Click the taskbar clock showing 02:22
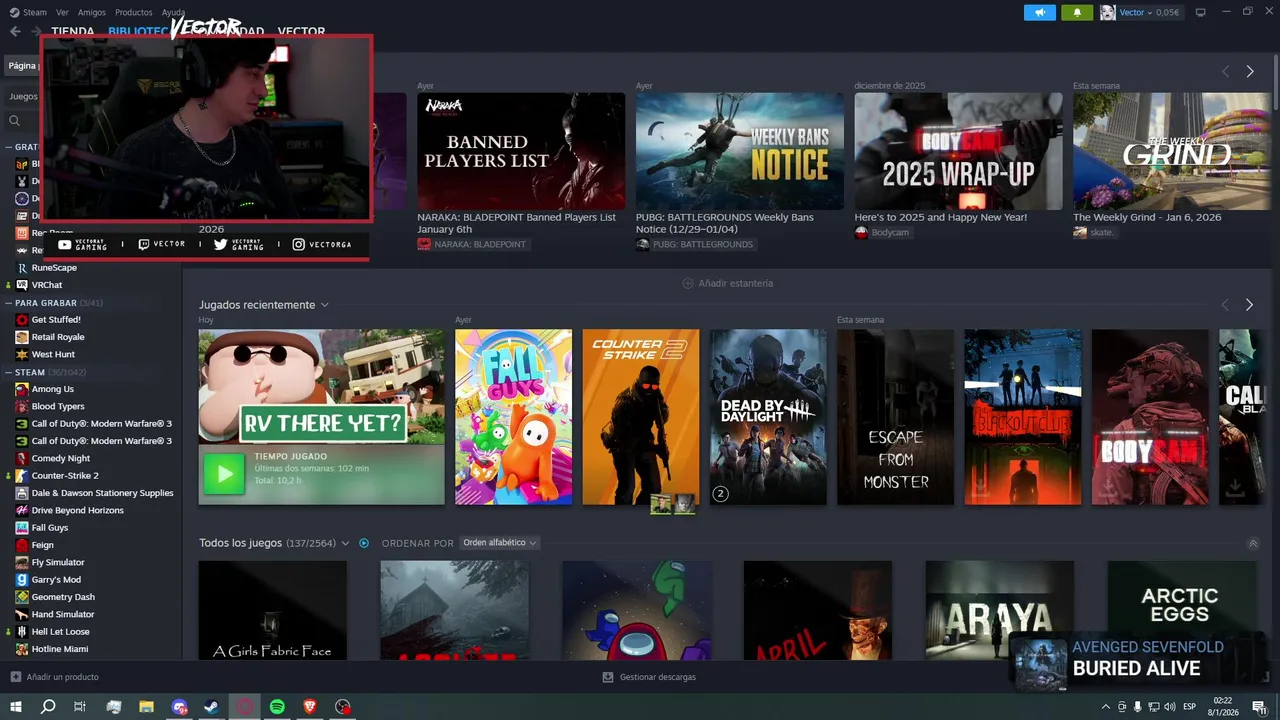The width and height of the screenshot is (1280, 720). (x=1223, y=707)
